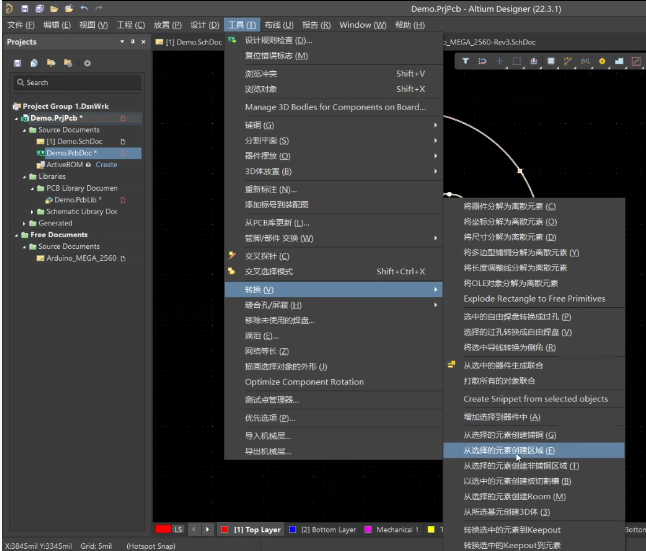Expand the Generated folder
The image size is (646, 551).
(x=24, y=223)
